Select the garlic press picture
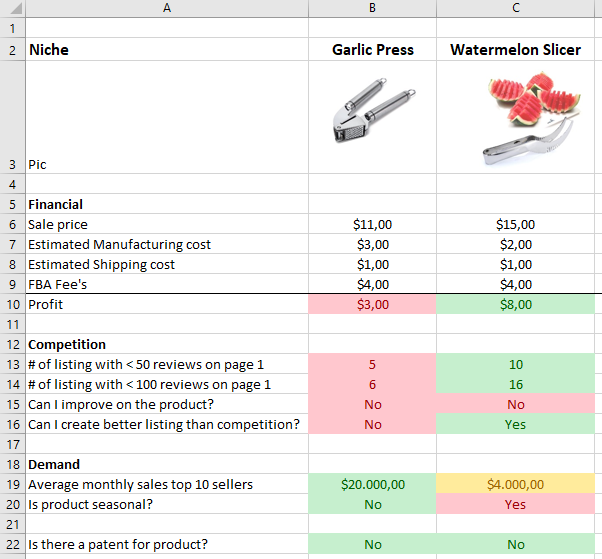602x559 pixels. [x=374, y=111]
